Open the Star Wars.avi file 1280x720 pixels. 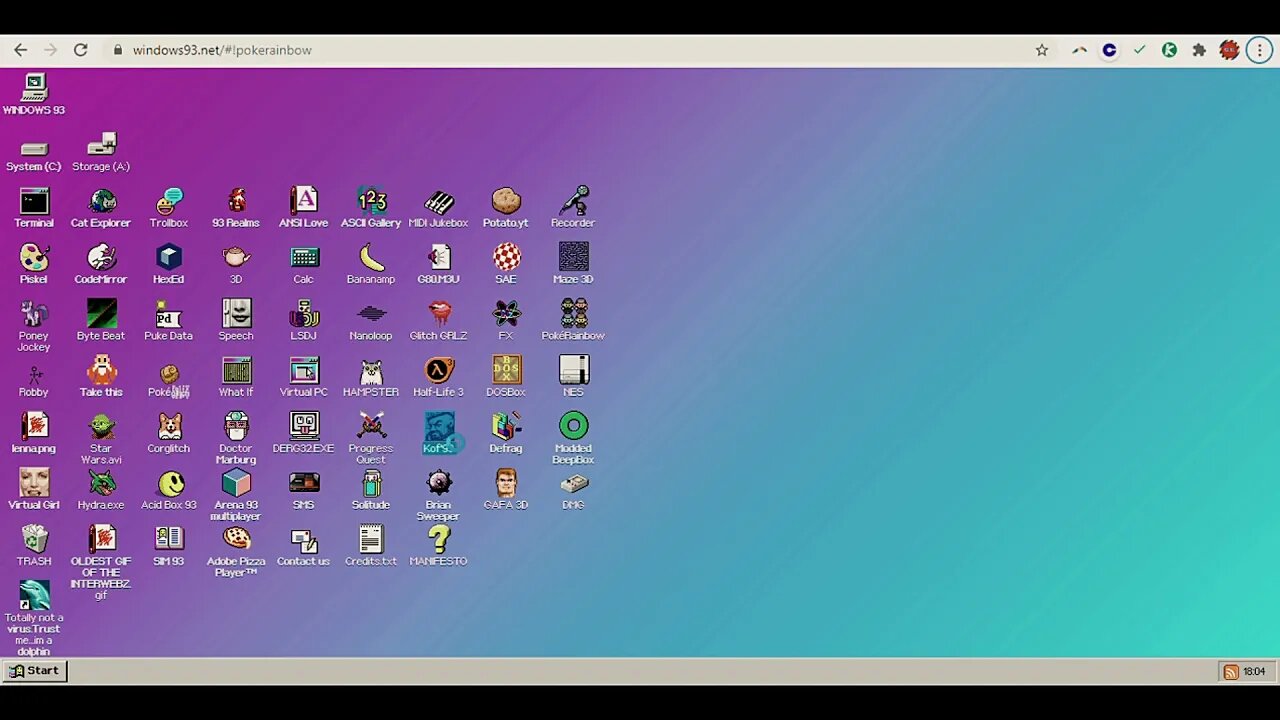click(x=101, y=438)
